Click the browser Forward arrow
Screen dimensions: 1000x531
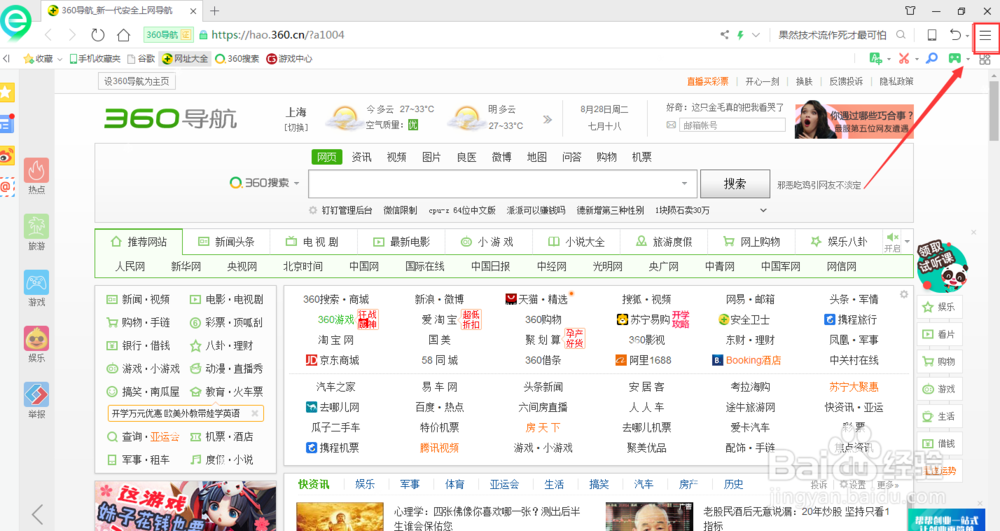(72, 34)
